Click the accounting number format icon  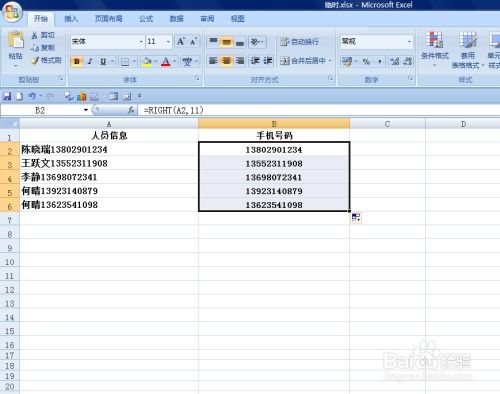point(347,61)
